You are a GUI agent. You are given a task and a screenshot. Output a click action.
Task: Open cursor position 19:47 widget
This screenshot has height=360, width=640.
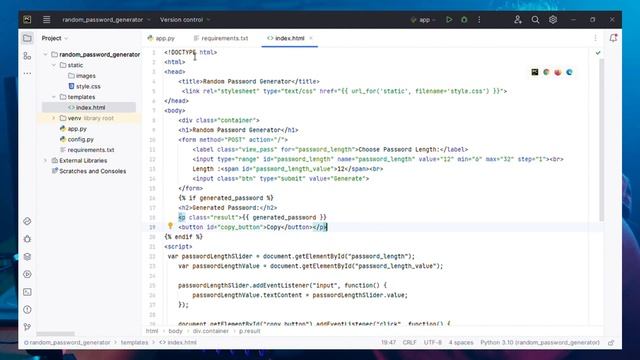[388, 342]
